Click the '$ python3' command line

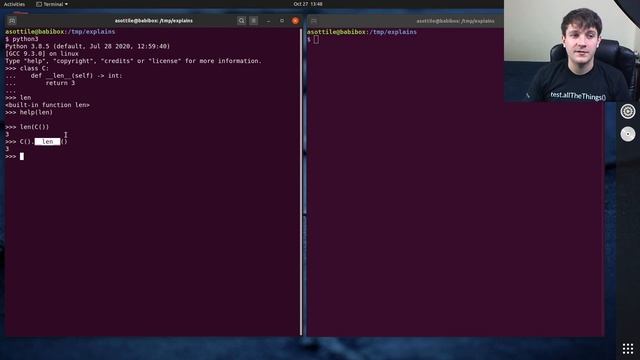22,39
